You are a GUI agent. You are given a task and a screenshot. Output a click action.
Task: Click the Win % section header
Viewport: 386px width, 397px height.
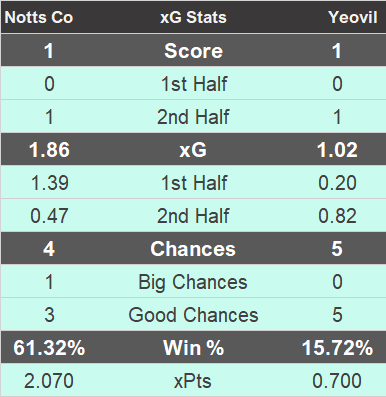[194, 348]
